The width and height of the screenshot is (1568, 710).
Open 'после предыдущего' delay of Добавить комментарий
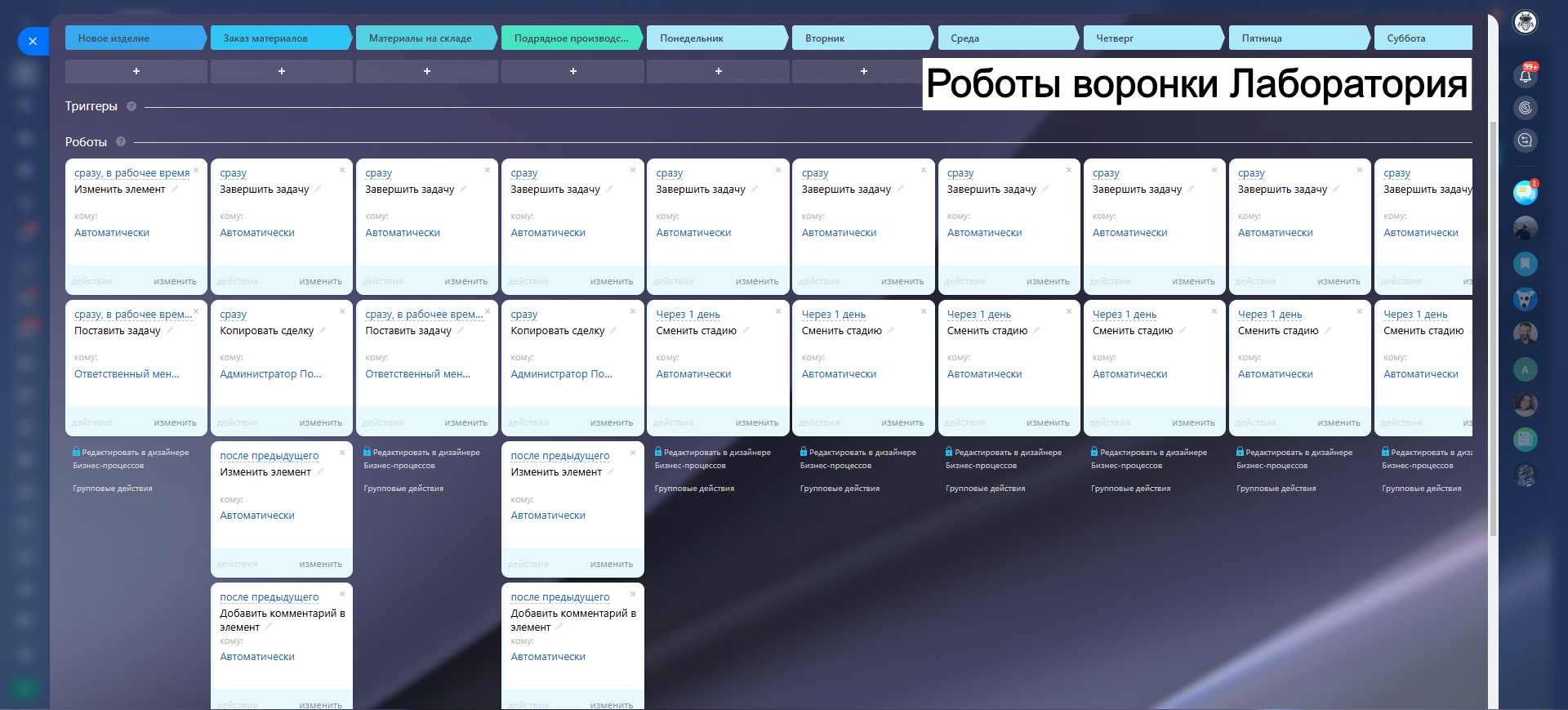pyautogui.click(x=269, y=597)
